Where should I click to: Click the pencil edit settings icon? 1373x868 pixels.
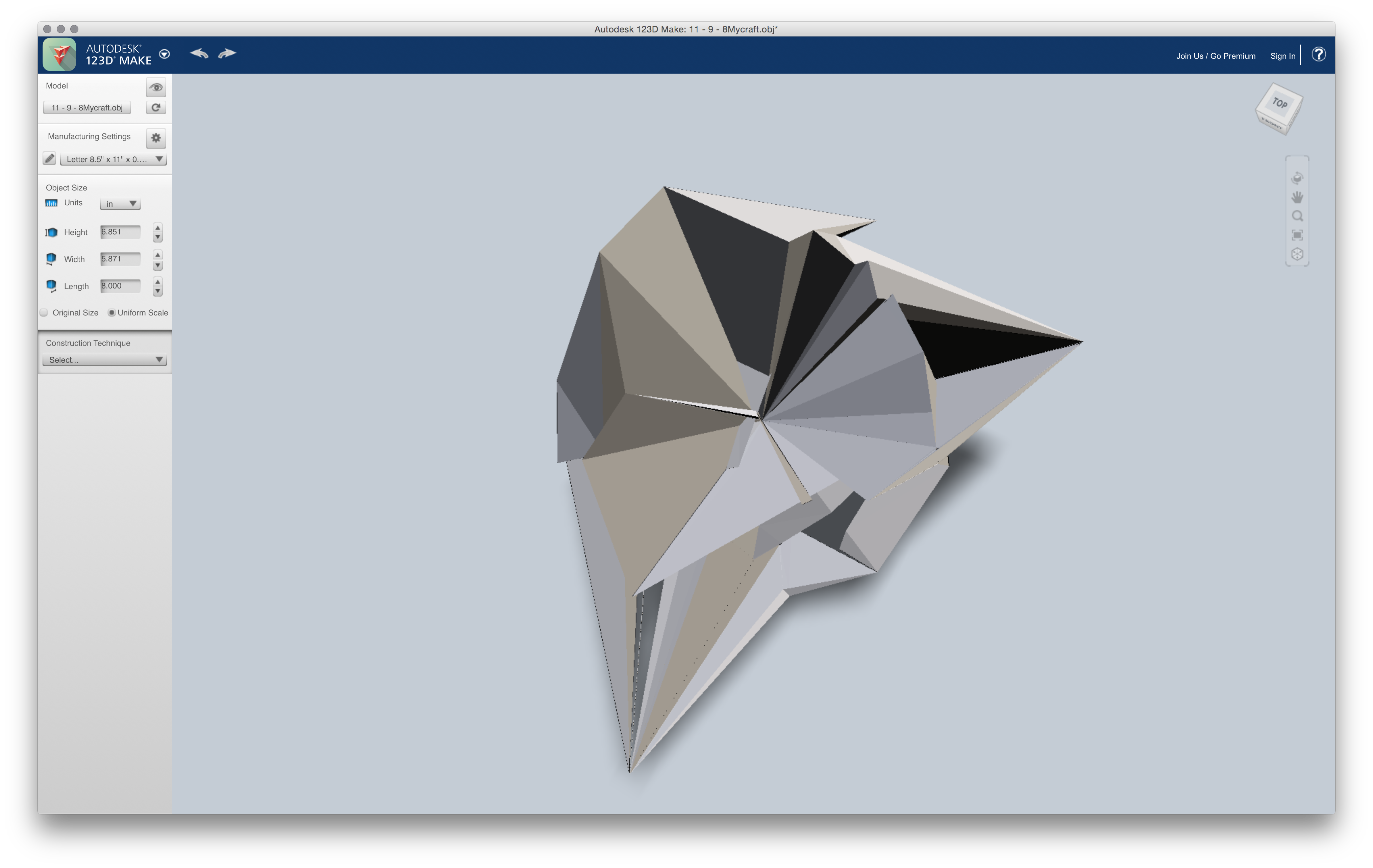50,159
